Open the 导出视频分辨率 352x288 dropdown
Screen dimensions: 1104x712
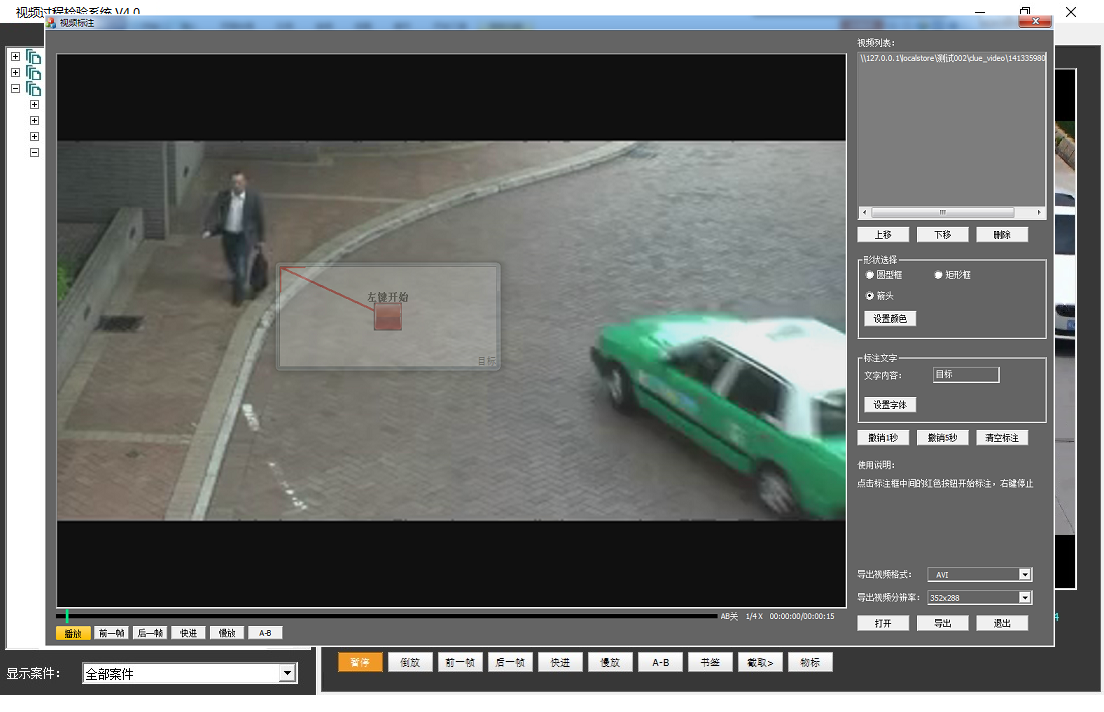pos(1024,597)
